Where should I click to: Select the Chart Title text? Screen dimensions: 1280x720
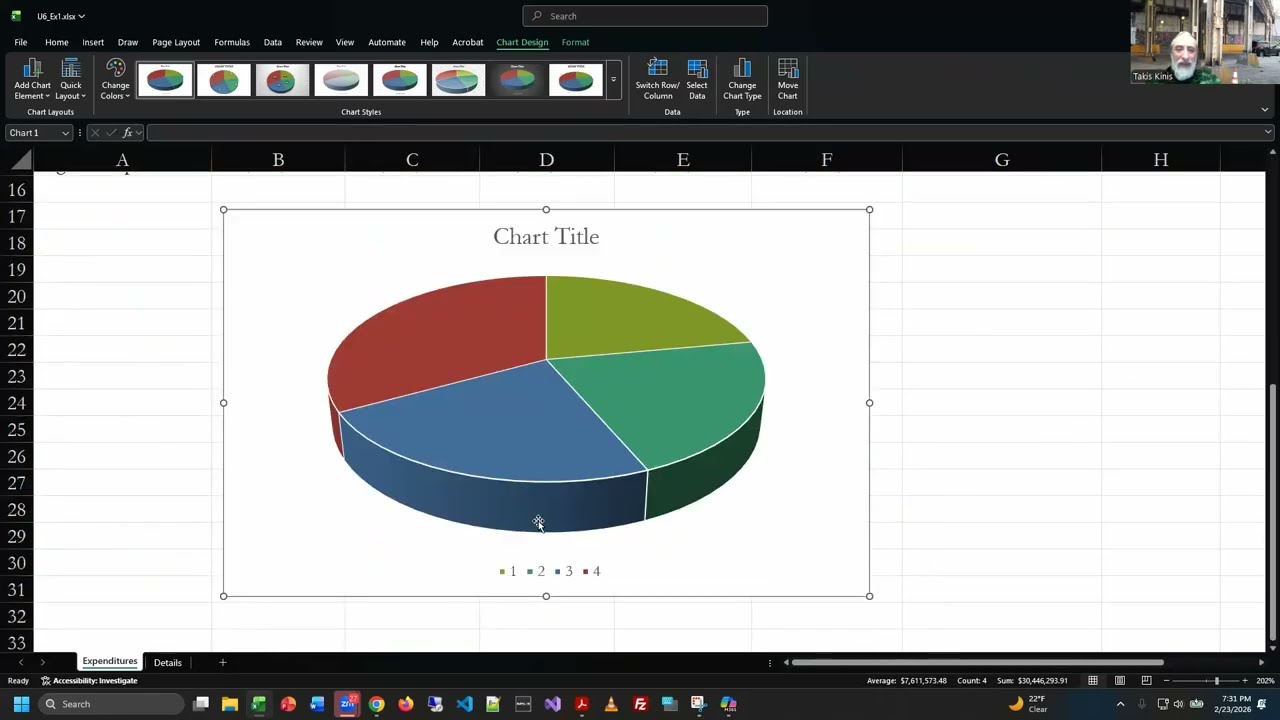point(546,237)
